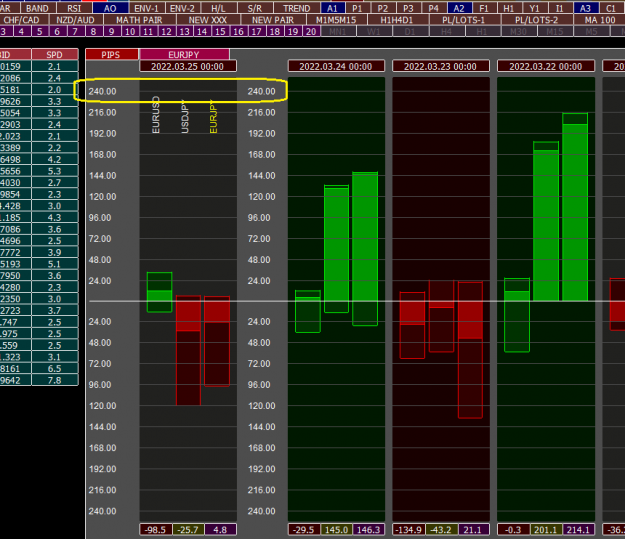Select the P2 button

coord(383,8)
